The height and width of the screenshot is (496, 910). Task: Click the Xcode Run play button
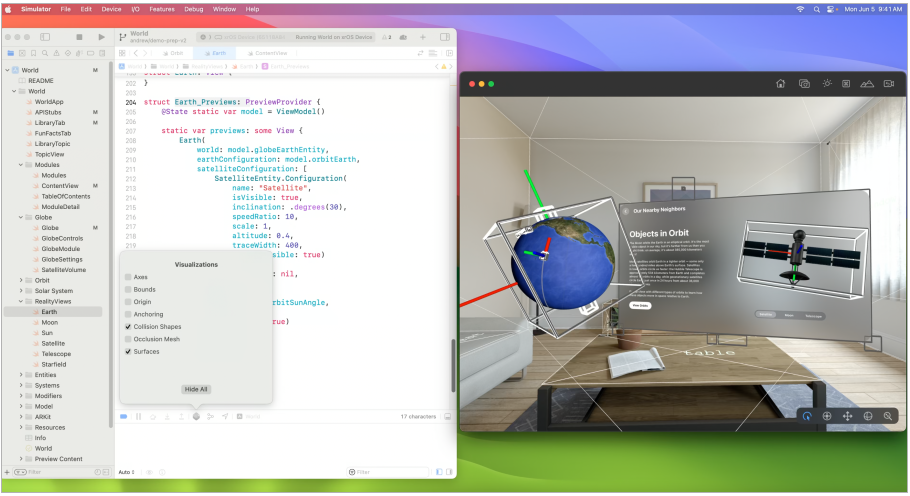[x=101, y=37]
